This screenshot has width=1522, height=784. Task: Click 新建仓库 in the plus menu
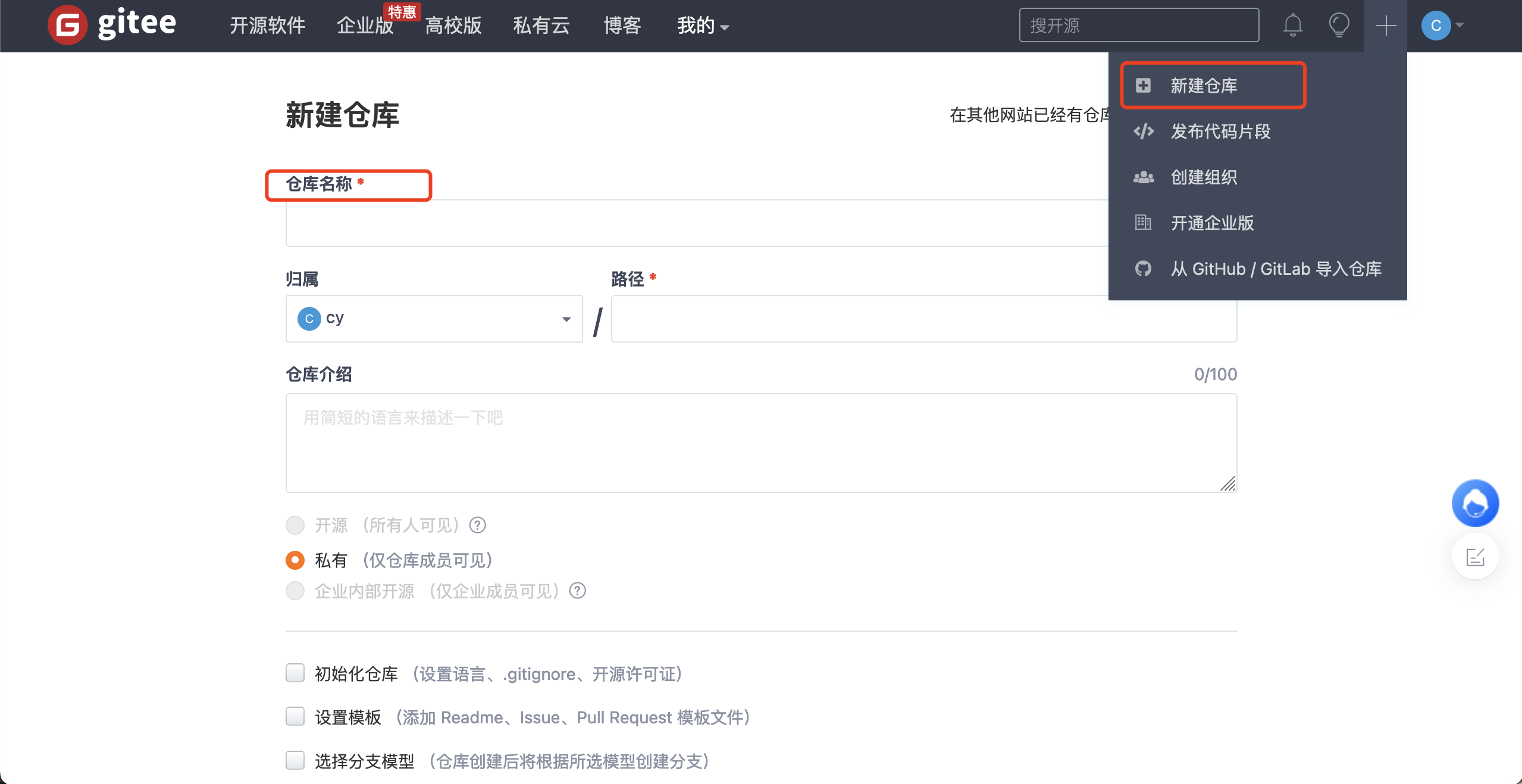1203,85
